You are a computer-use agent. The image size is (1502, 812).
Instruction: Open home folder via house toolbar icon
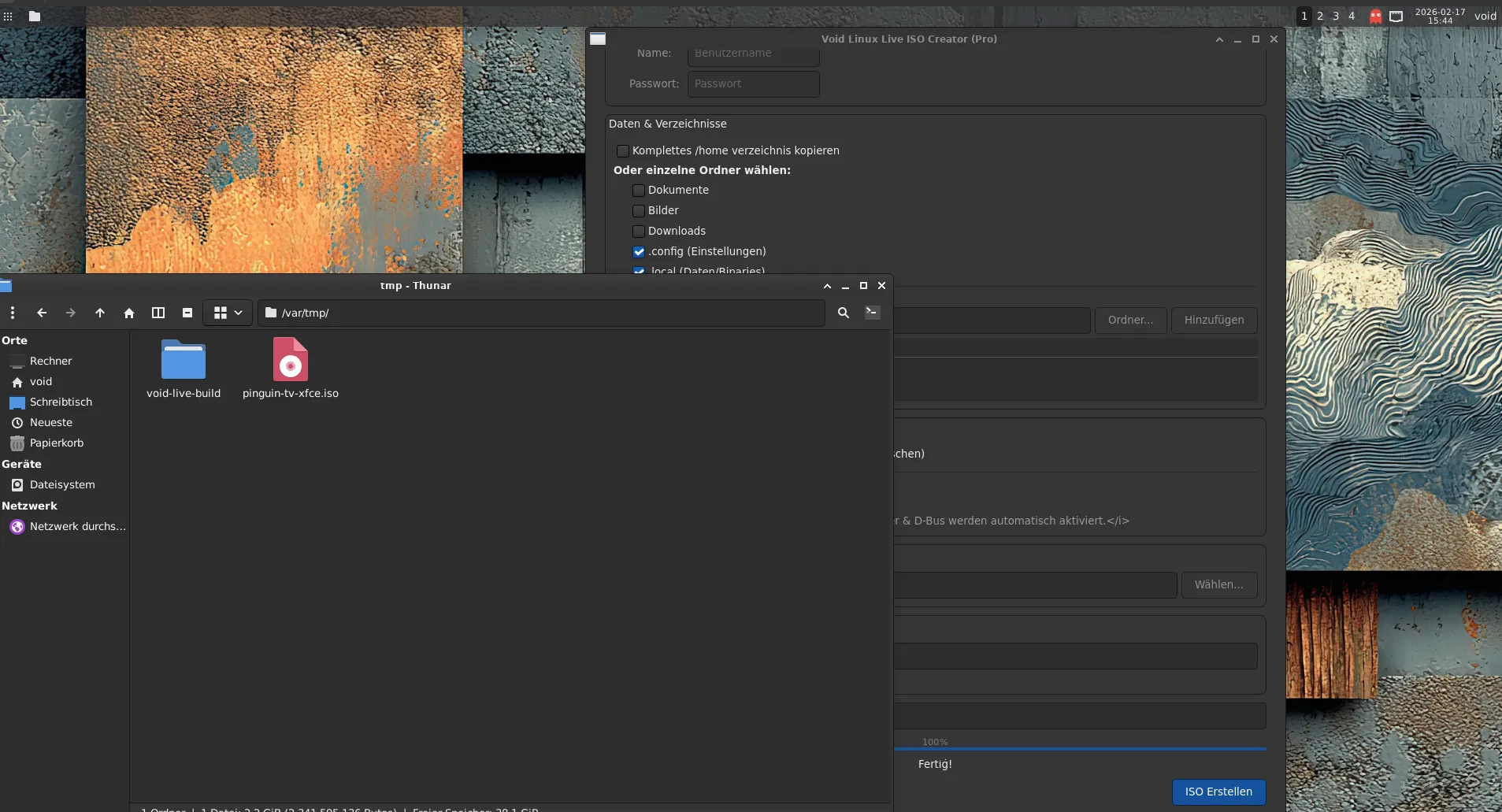[x=129, y=313]
